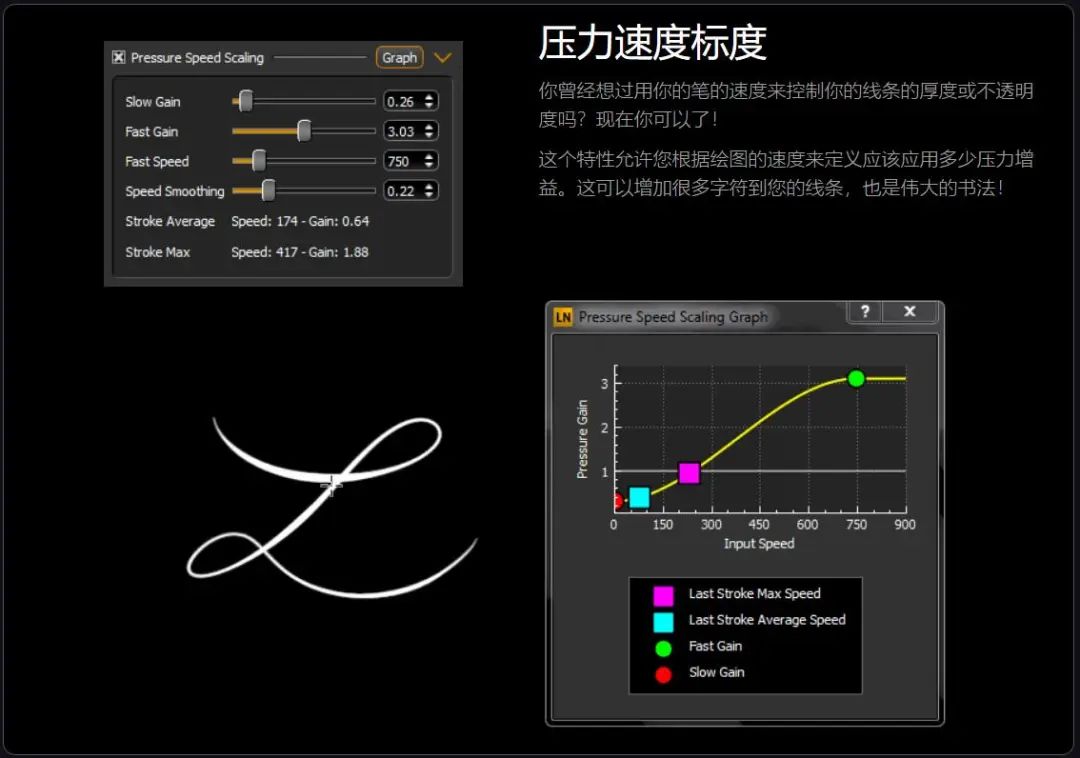The width and height of the screenshot is (1080, 758).
Task: Increase Slow Gain using its up stepper arrow
Action: [x=429, y=96]
